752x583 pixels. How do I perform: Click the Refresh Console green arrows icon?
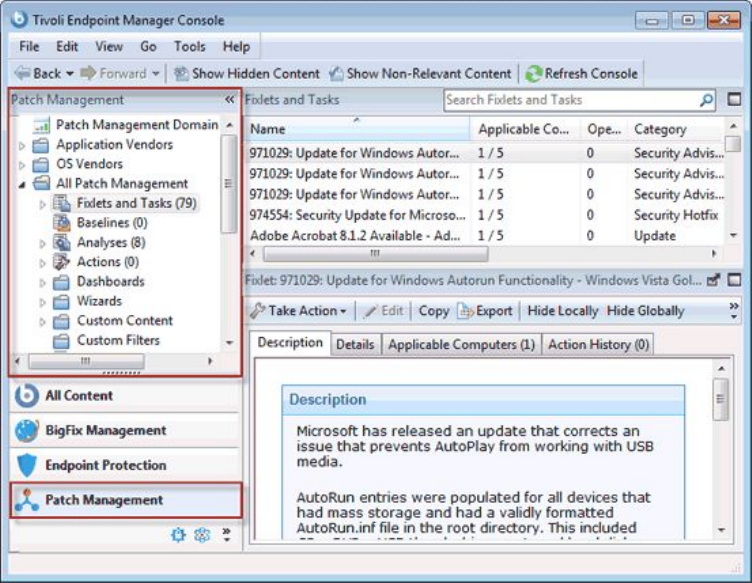tap(533, 74)
